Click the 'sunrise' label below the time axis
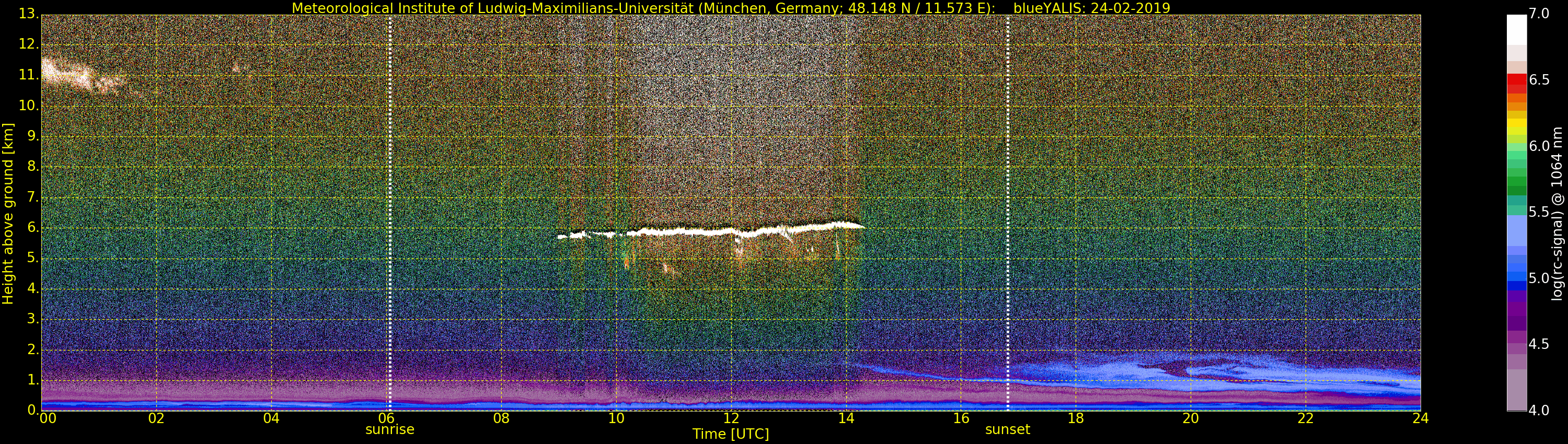Viewport: 1568px width, 444px height. coord(389,429)
